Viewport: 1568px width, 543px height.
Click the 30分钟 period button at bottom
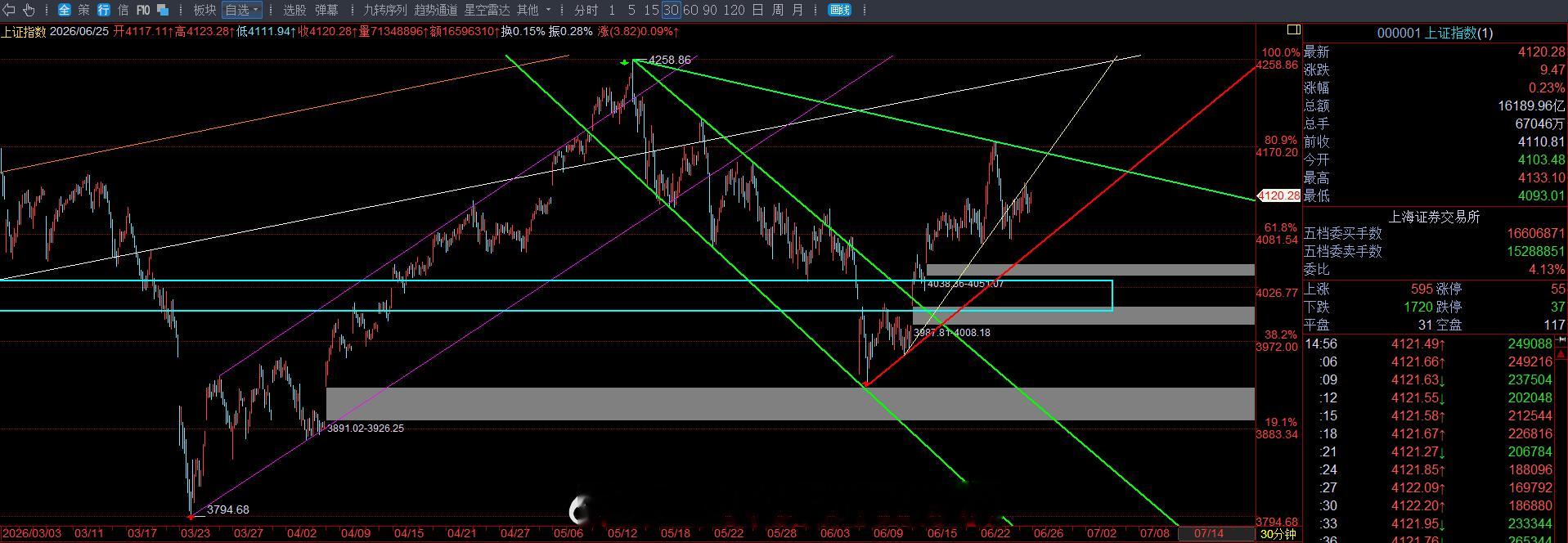pyautogui.click(x=1278, y=534)
